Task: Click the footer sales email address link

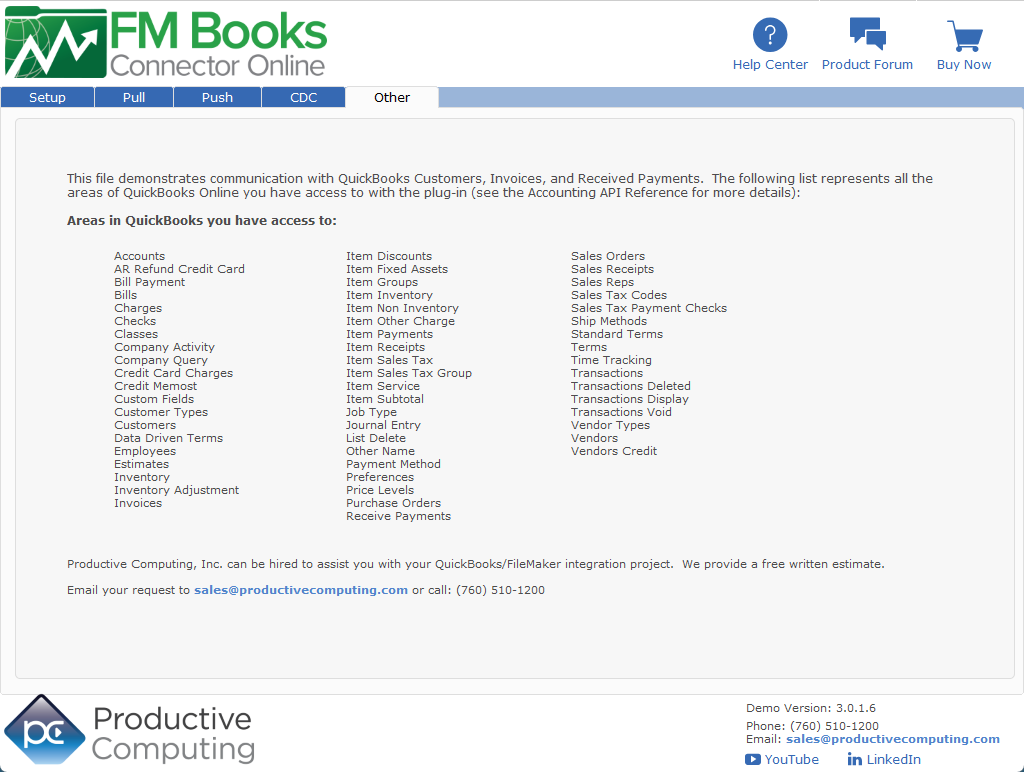Action: (x=892, y=739)
